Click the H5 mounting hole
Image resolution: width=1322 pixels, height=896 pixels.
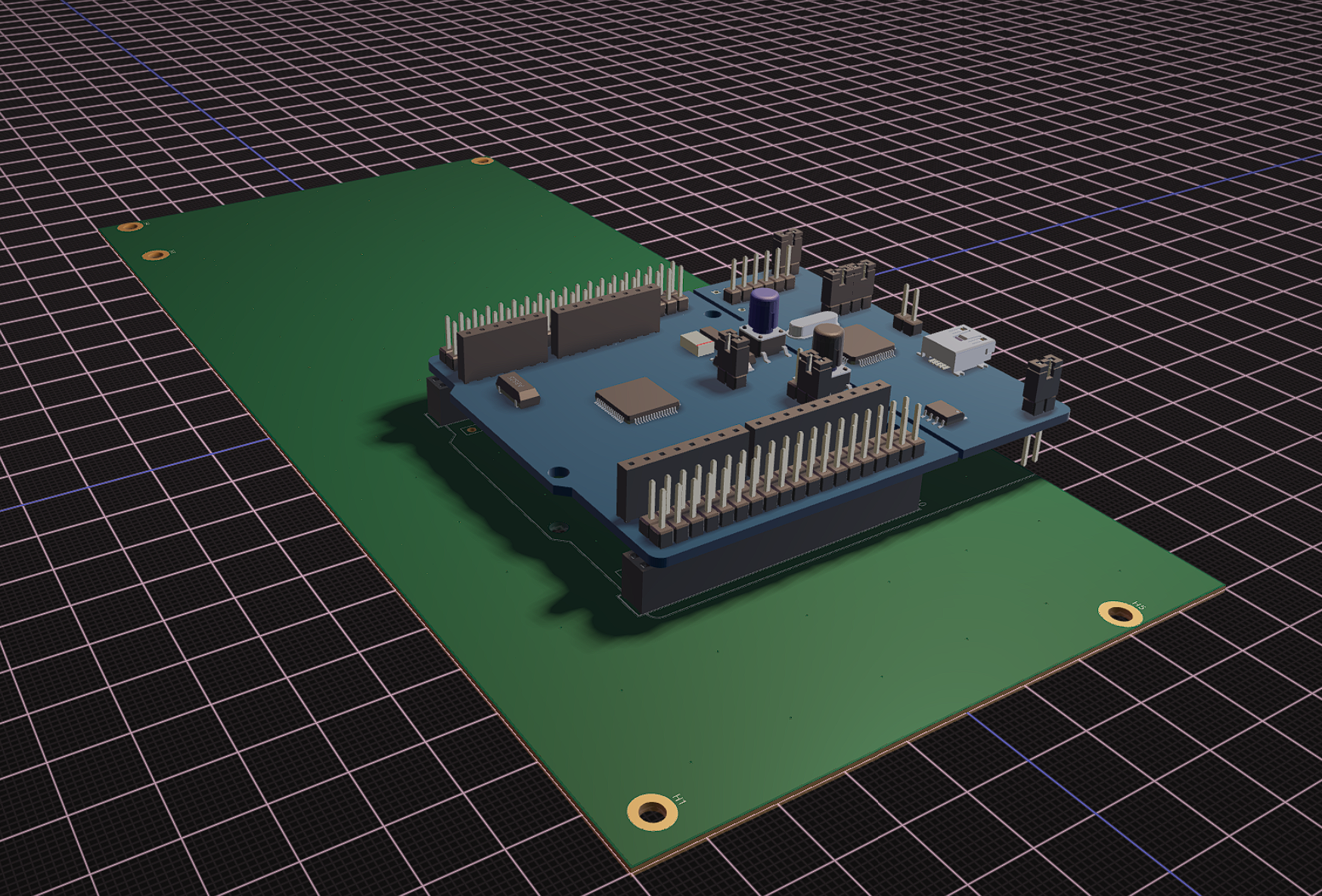1119,613
